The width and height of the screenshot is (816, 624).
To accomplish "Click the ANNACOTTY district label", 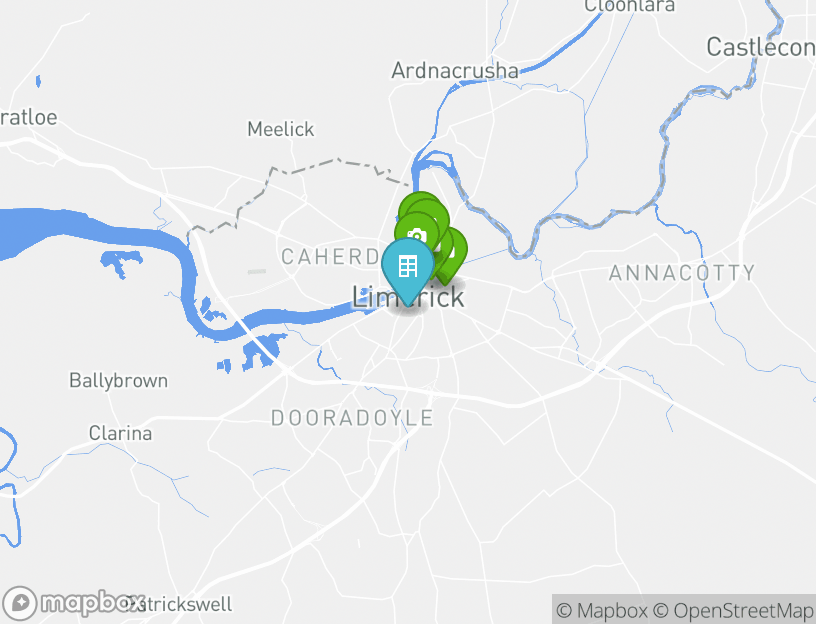I will tap(682, 273).
